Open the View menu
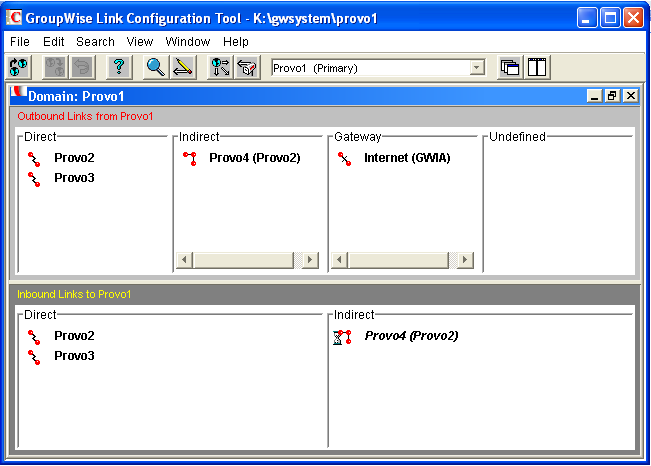 (140, 42)
